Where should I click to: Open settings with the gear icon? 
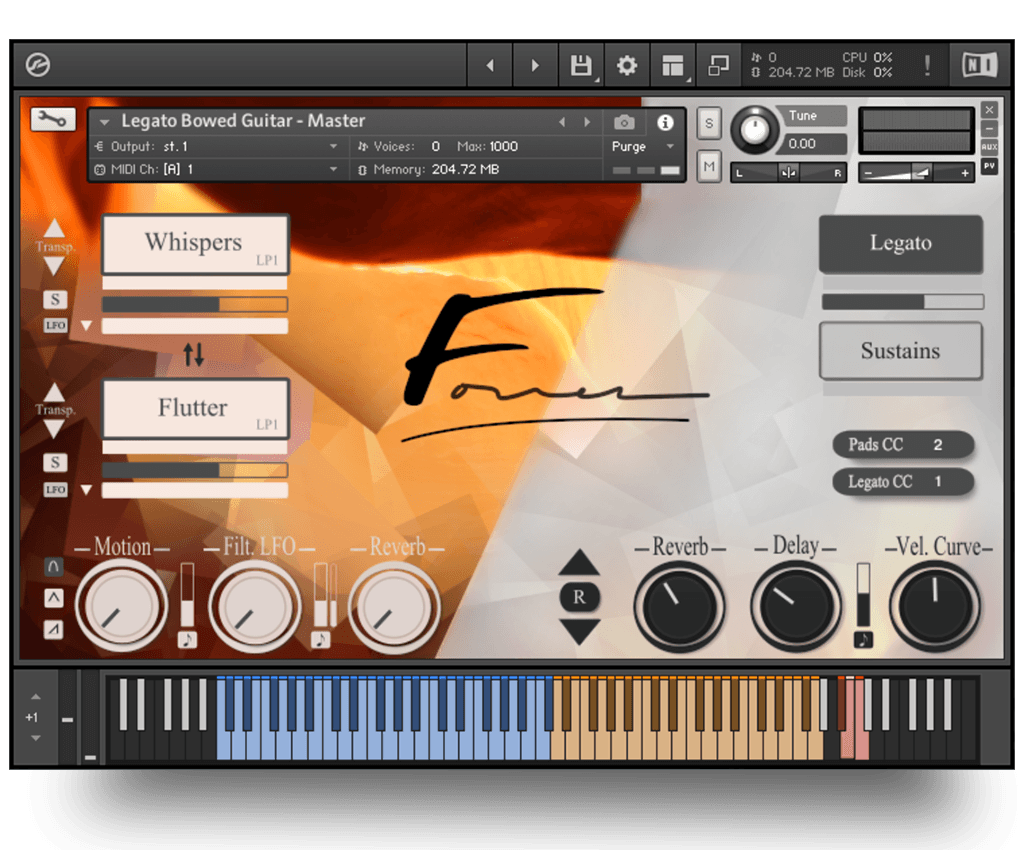click(627, 66)
